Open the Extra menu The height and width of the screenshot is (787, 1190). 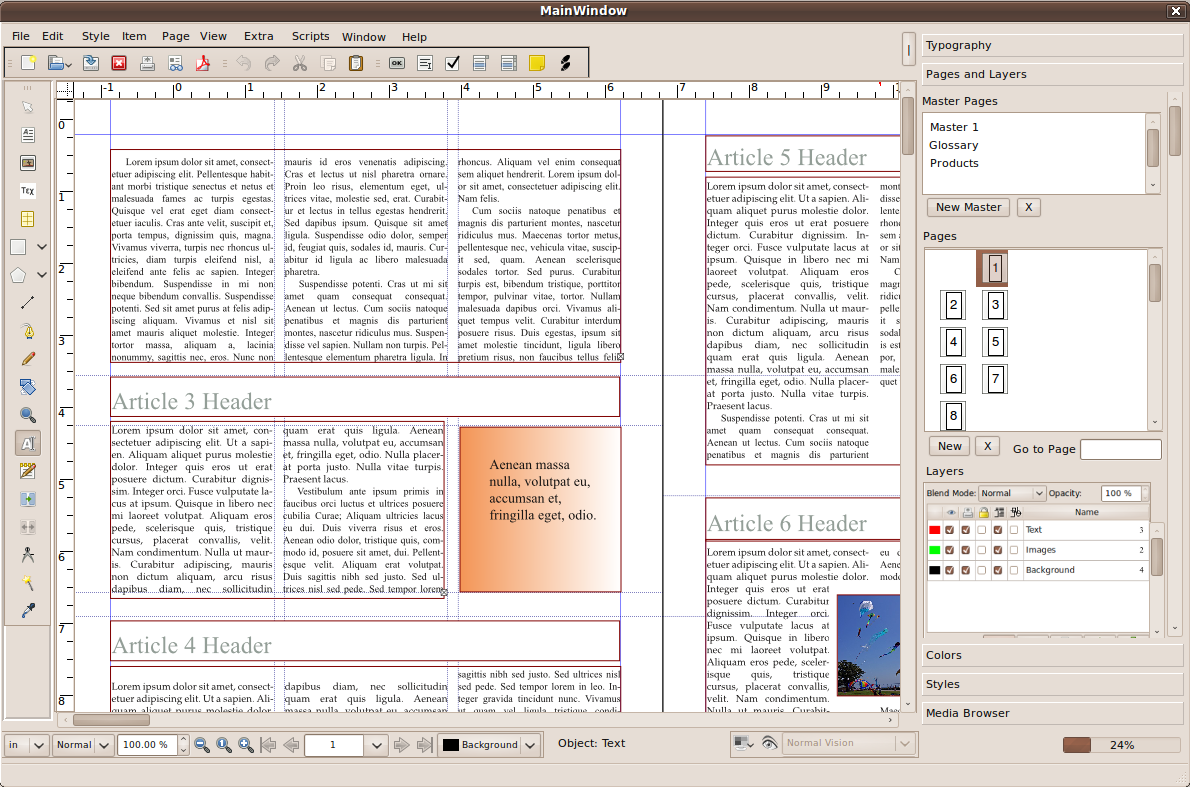point(258,36)
